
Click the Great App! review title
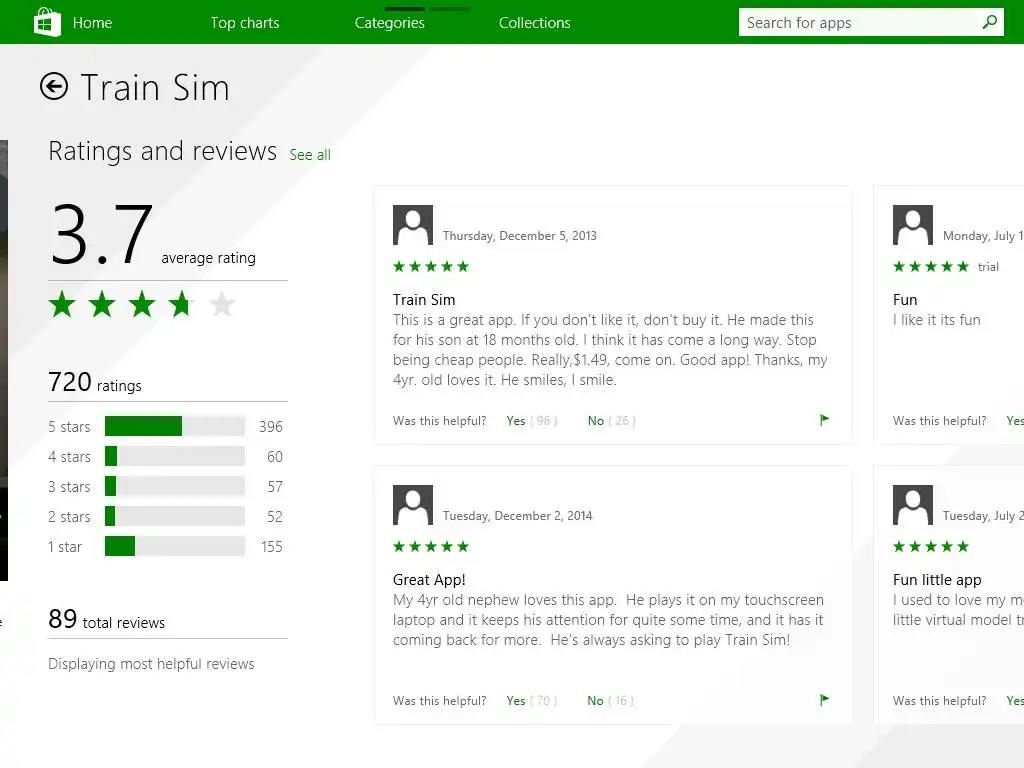[429, 580]
